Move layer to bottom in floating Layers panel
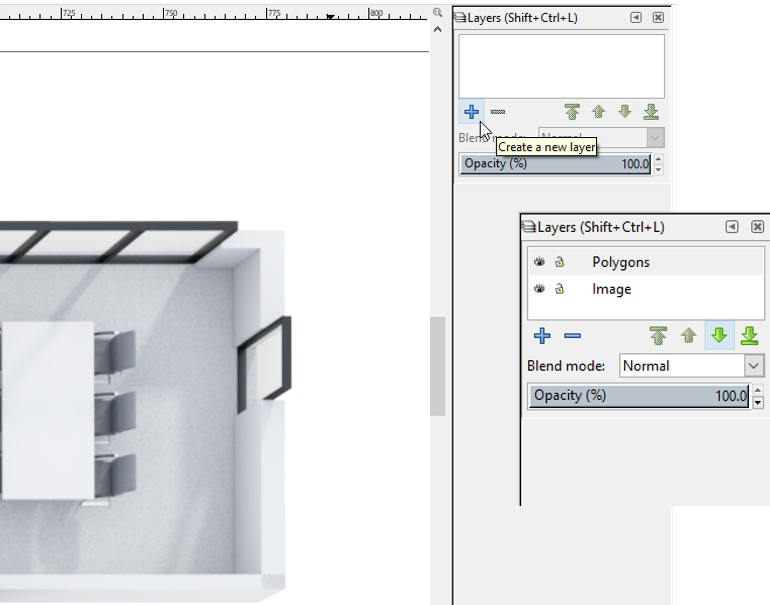The image size is (770, 605). (750, 336)
